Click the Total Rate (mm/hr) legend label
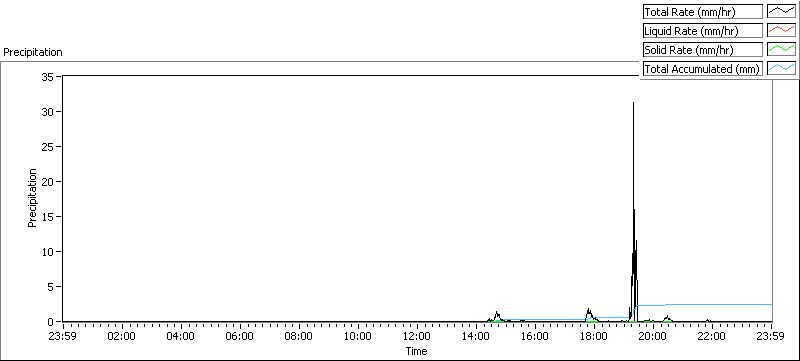 coord(702,12)
